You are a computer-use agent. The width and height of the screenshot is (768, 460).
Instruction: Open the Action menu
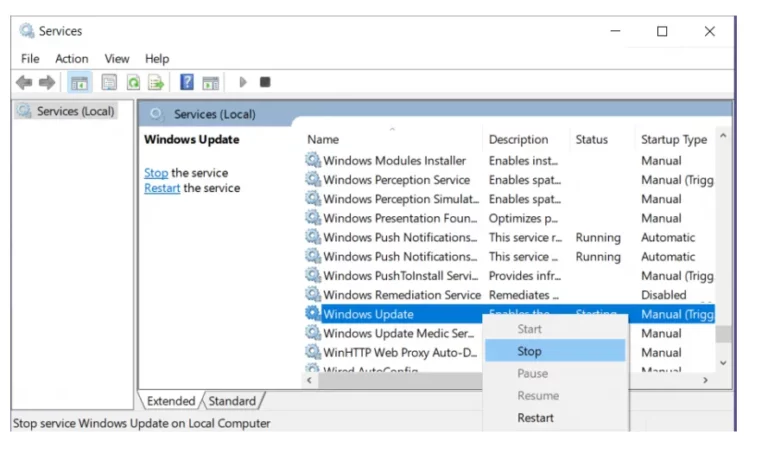[x=72, y=59]
